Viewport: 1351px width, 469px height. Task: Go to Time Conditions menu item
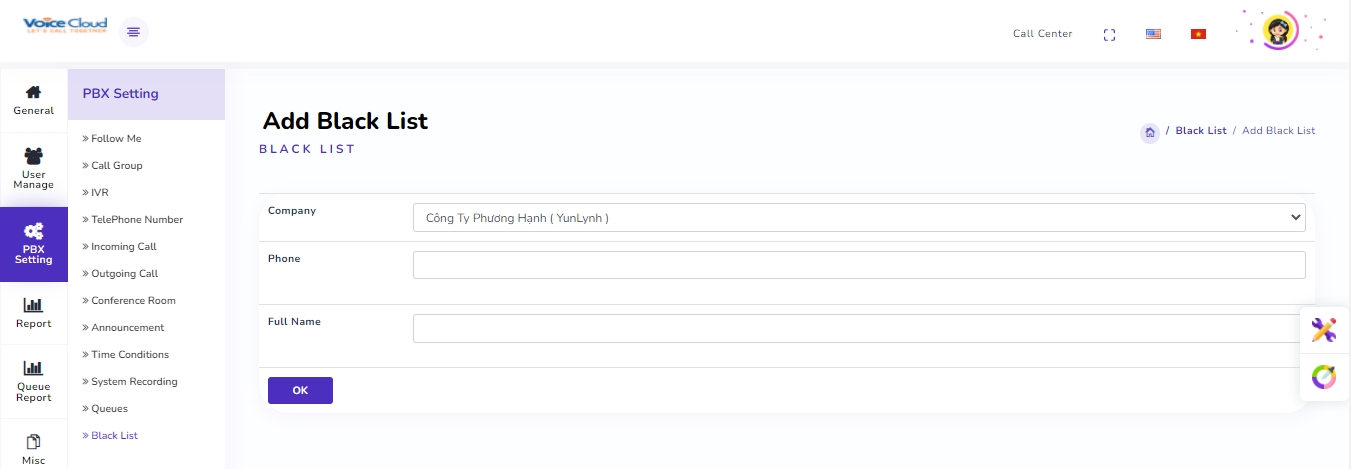coord(129,355)
